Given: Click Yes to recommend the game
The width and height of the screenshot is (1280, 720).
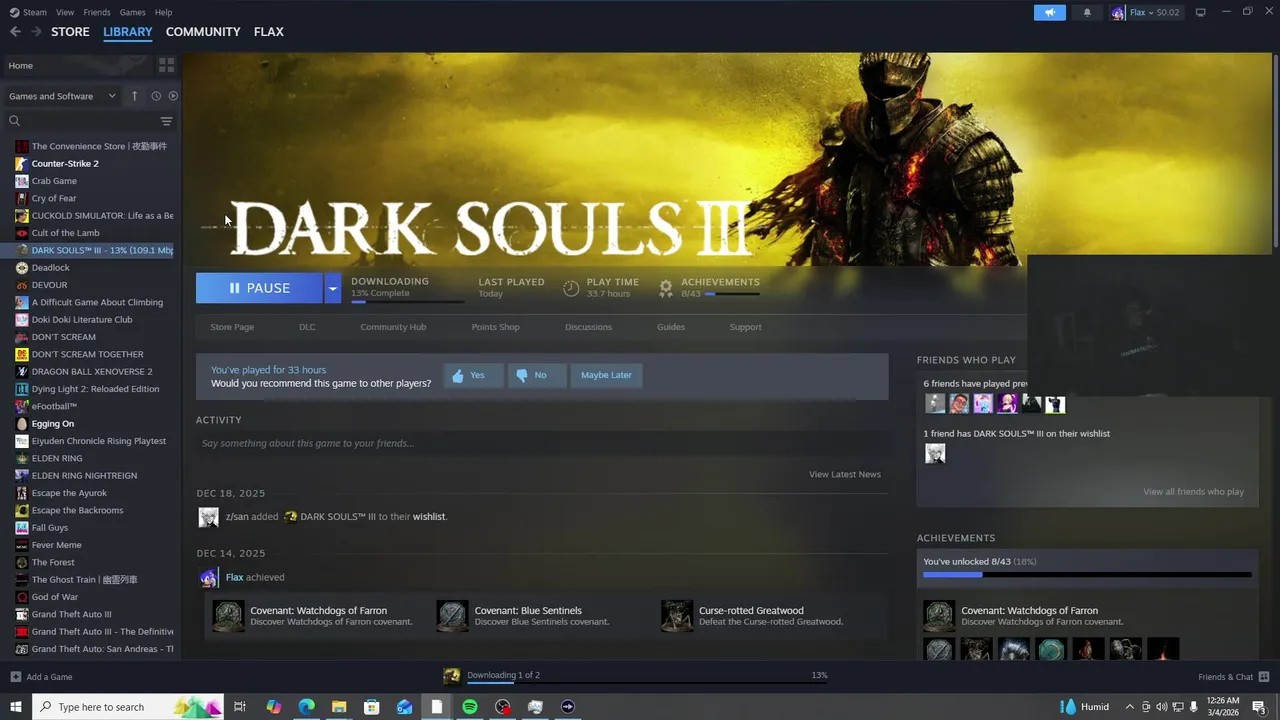Looking at the screenshot, I should point(473,375).
